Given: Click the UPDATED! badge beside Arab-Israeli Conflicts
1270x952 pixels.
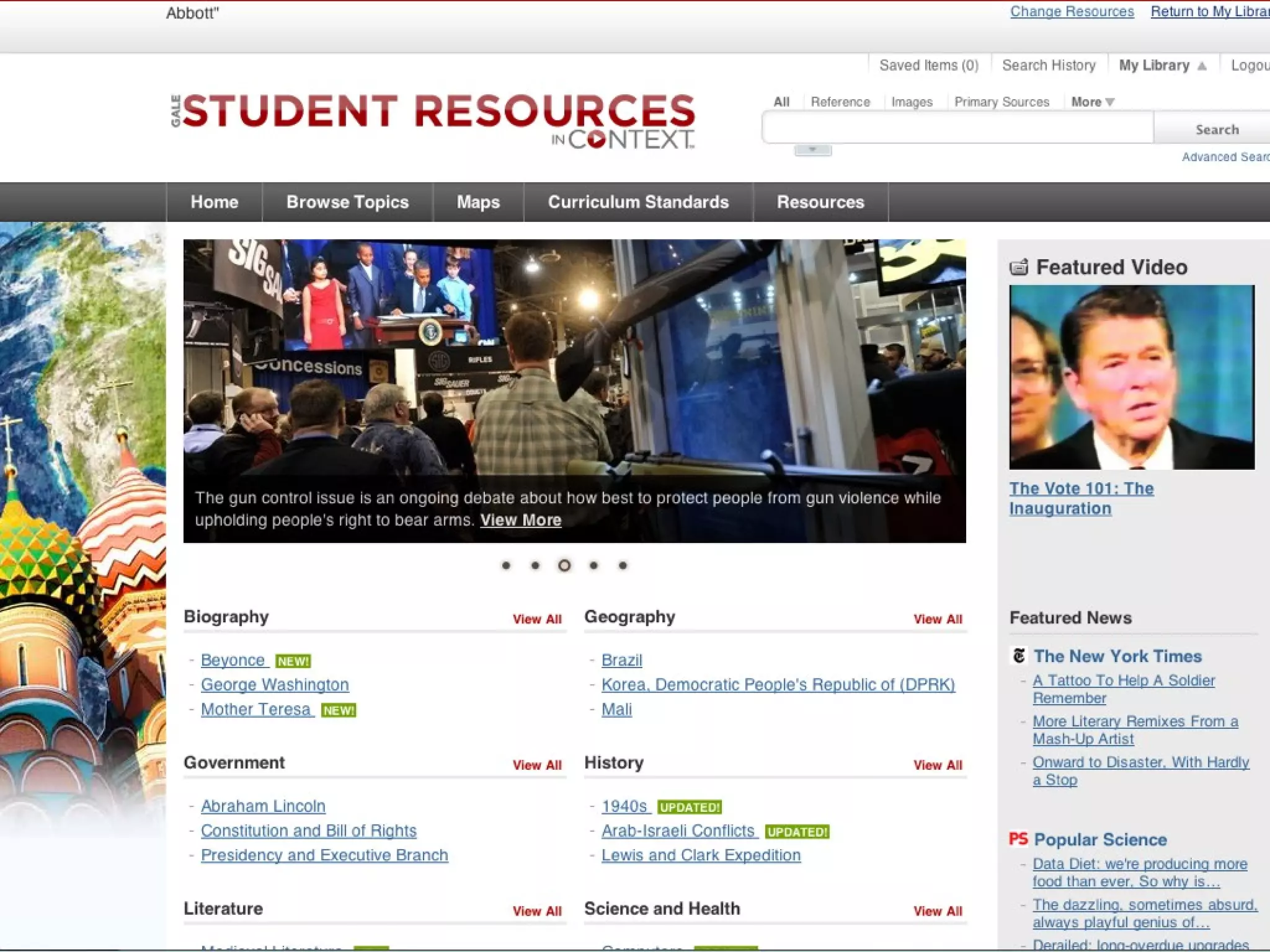Looking at the screenshot, I should (797, 832).
